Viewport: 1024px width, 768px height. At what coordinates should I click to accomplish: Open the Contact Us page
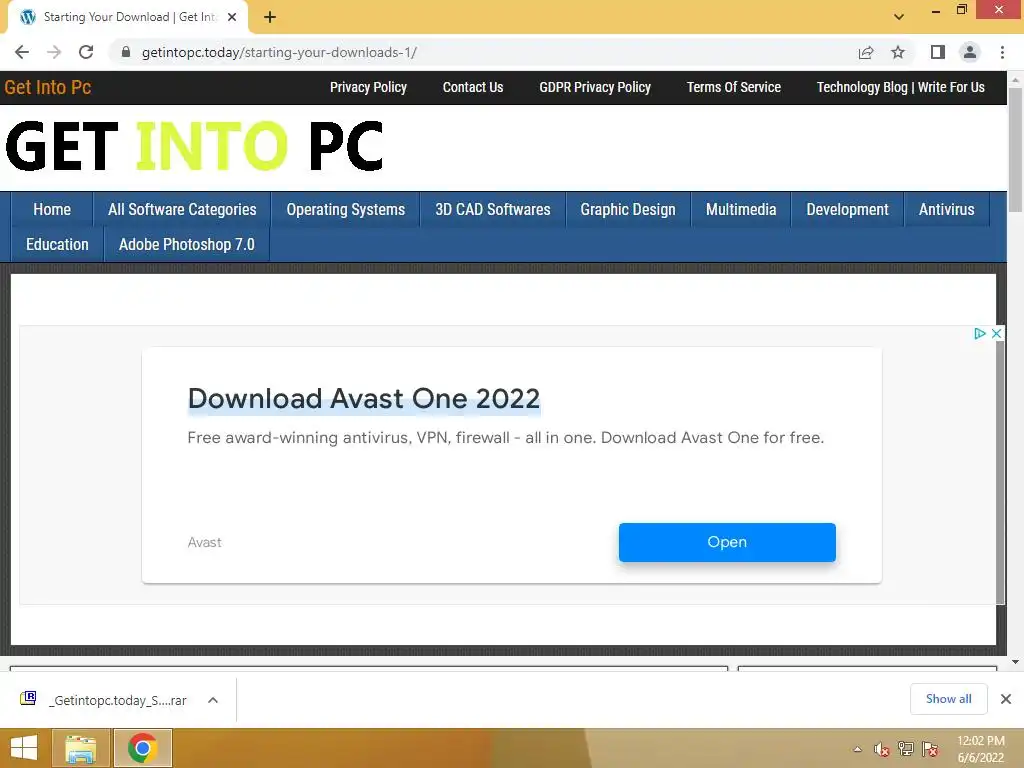(473, 88)
